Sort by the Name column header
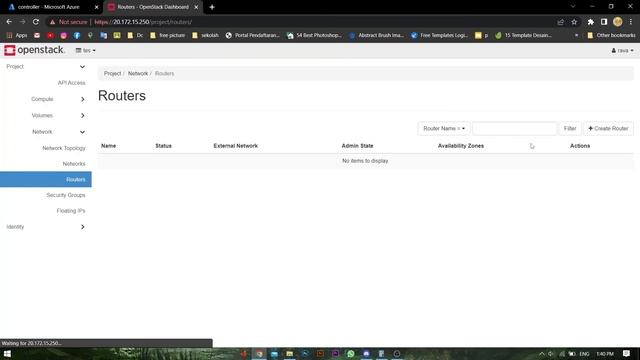This screenshot has width=640, height=360. (109, 146)
